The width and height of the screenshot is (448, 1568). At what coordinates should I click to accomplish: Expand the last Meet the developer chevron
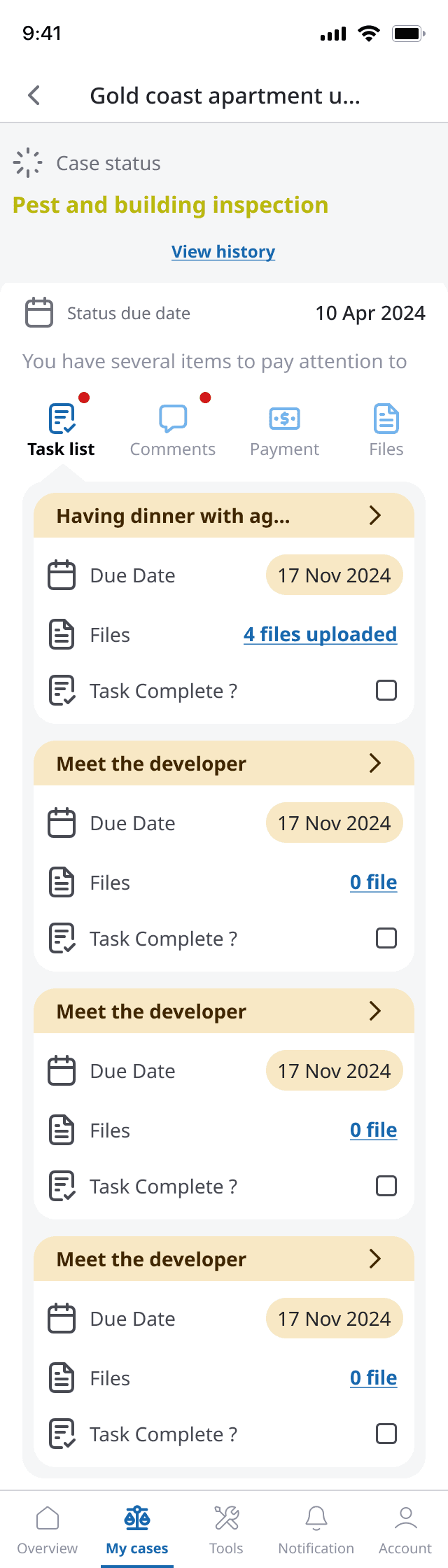click(375, 1259)
